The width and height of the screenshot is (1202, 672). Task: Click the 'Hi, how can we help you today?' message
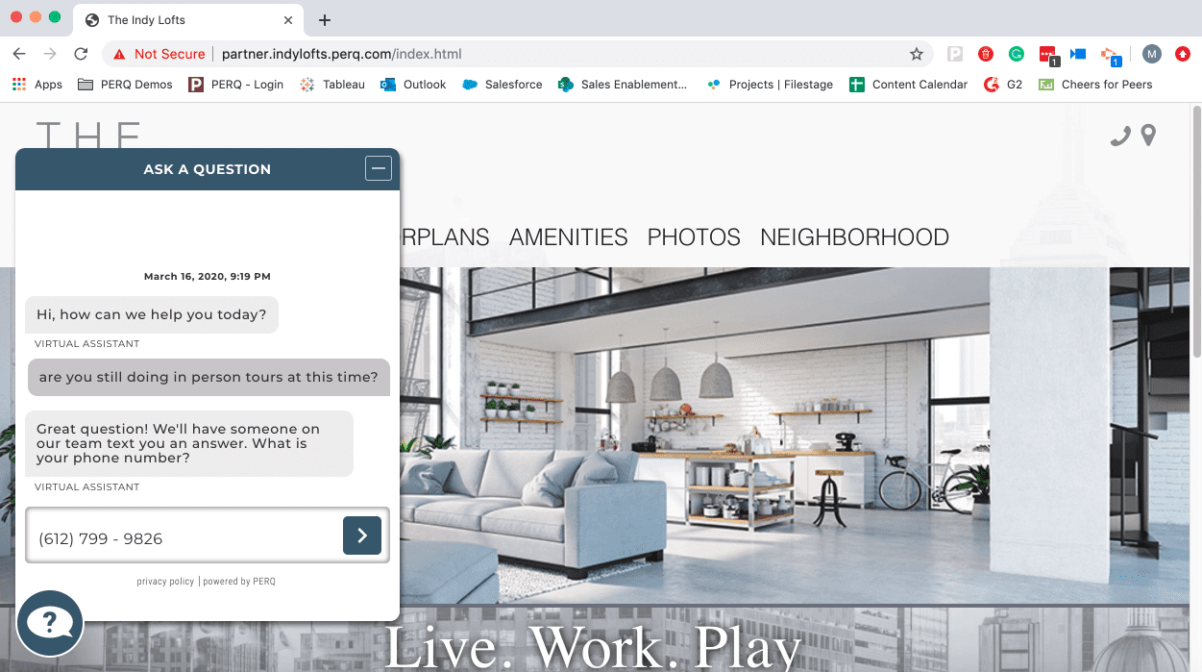point(152,314)
